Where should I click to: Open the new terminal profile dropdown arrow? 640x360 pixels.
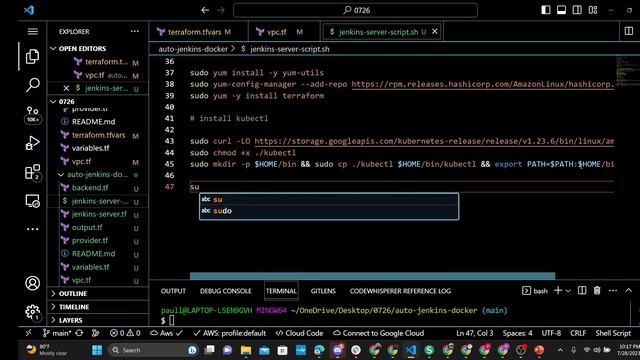568,291
